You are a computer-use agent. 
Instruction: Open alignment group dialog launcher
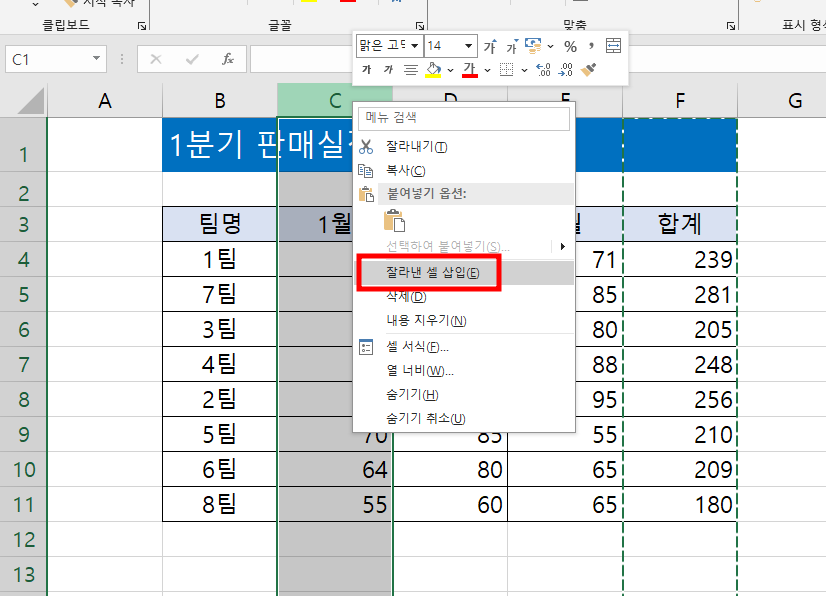[731, 25]
